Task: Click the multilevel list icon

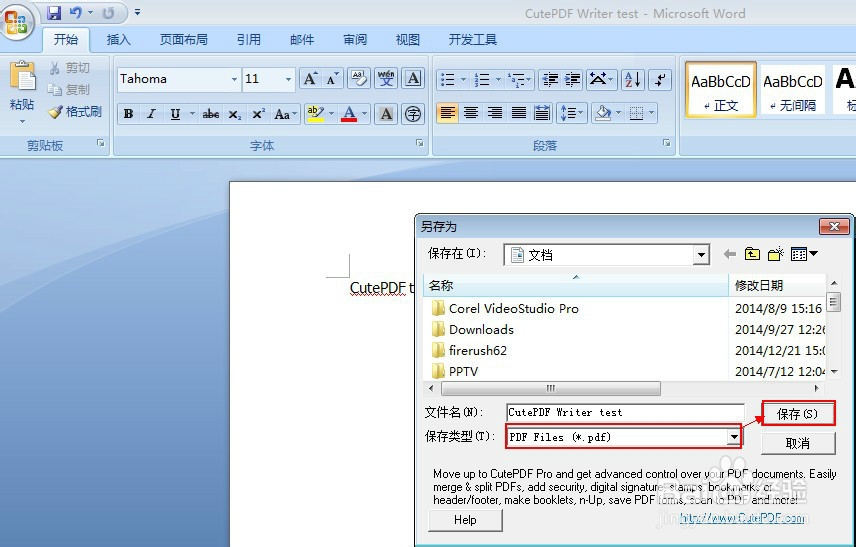Action: pos(515,80)
